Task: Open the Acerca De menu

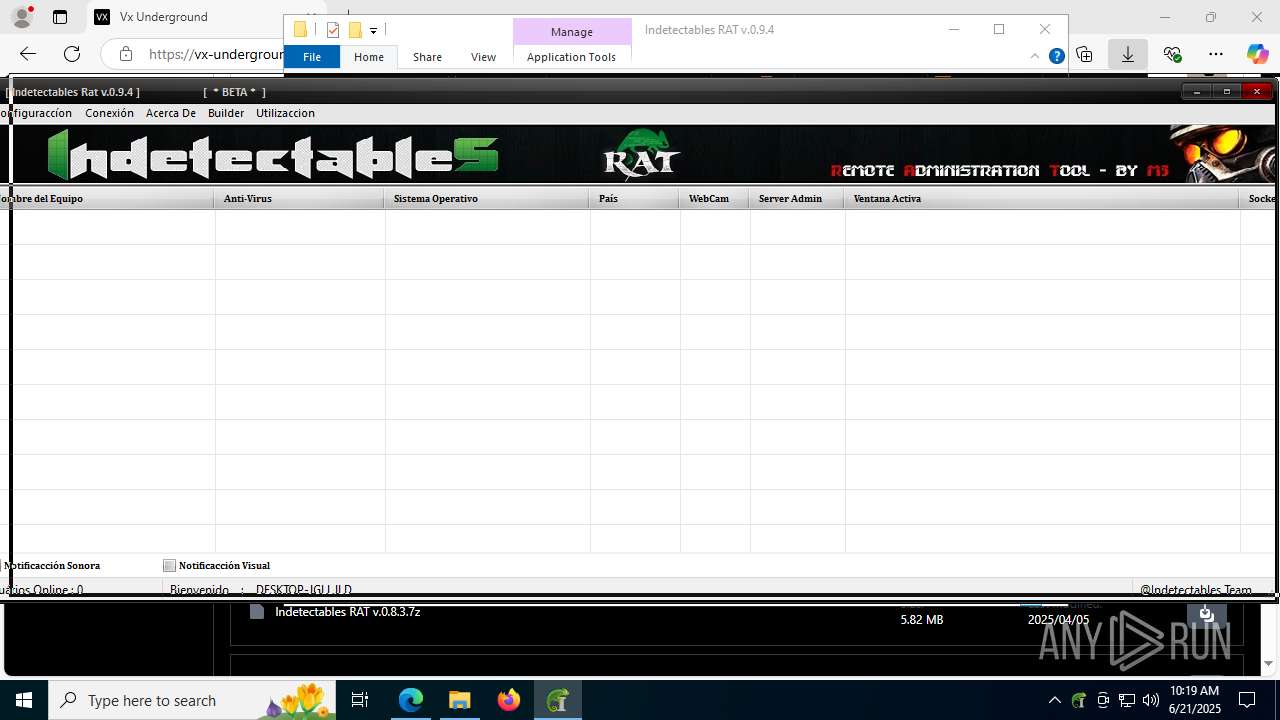Action: [171, 113]
